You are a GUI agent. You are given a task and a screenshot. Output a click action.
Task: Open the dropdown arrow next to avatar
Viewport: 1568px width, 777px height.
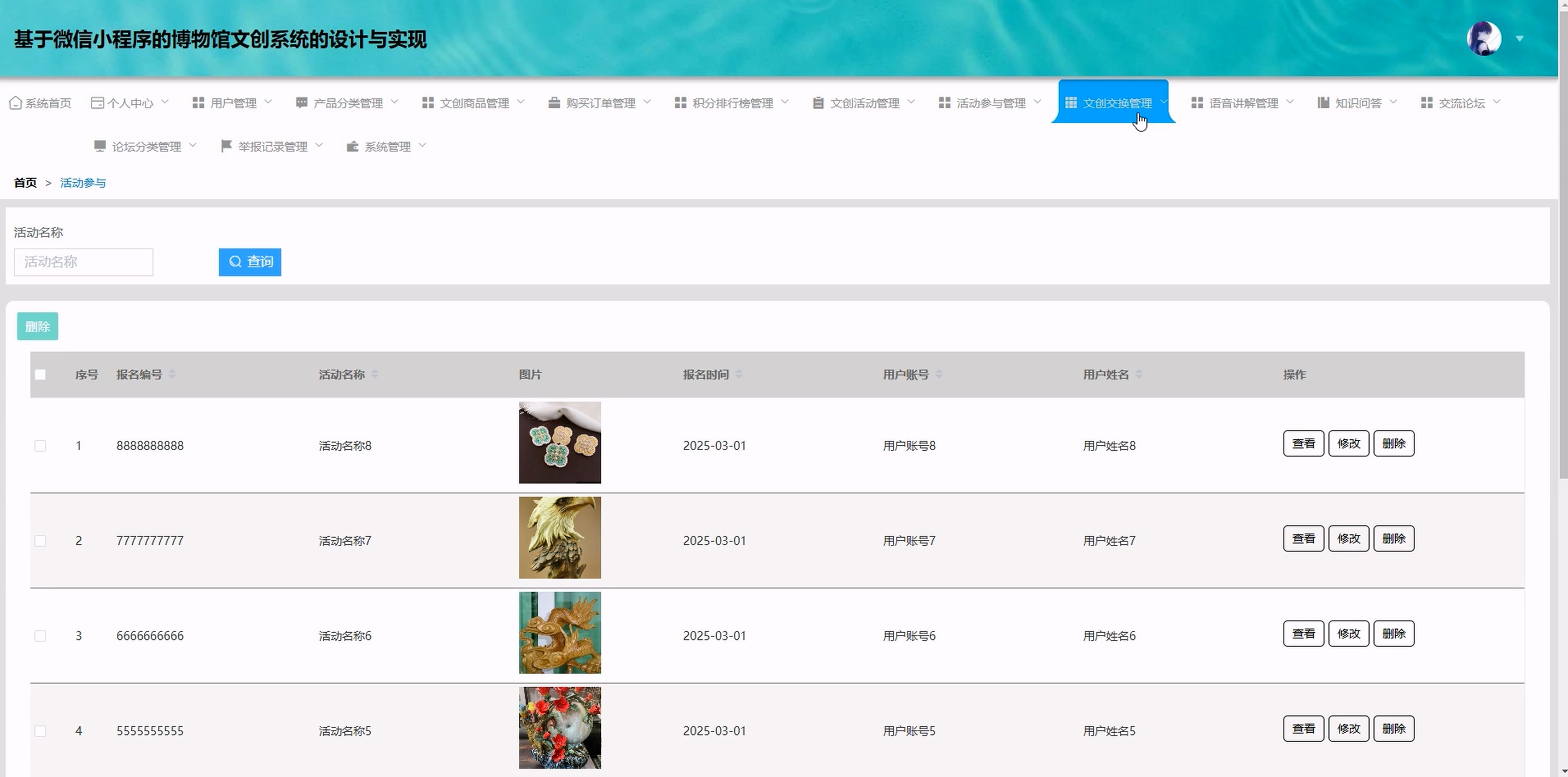click(x=1519, y=38)
